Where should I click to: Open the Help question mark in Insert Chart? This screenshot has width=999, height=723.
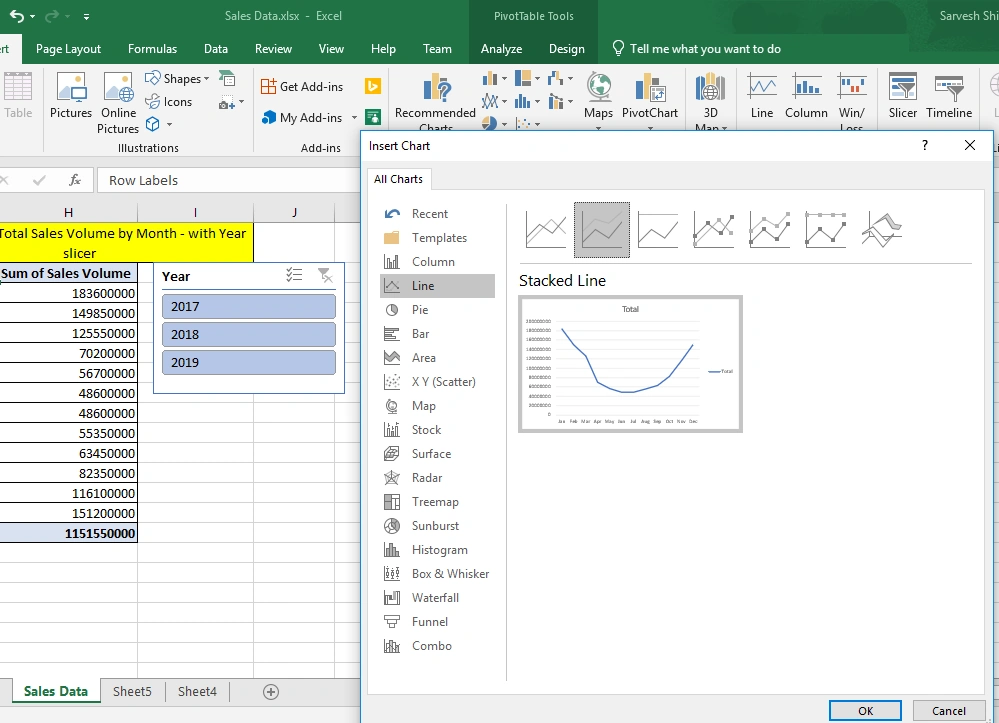[925, 145]
